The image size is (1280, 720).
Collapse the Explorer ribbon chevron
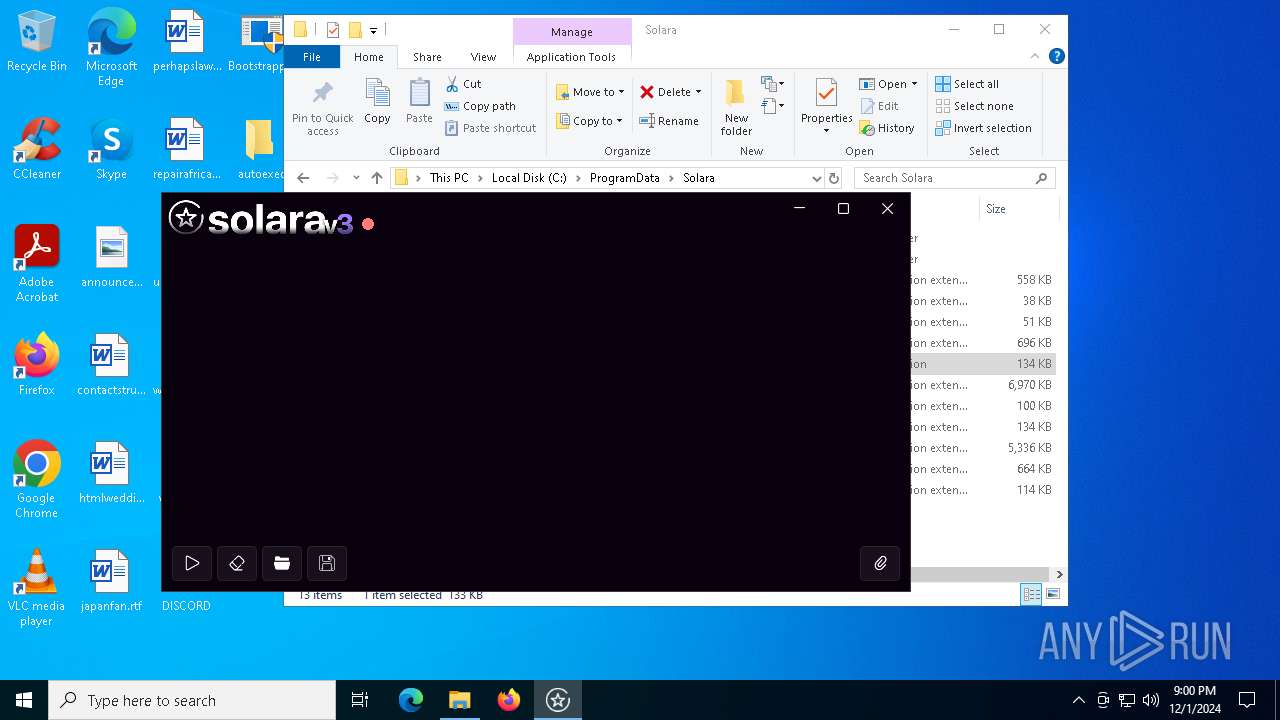[x=1035, y=56]
